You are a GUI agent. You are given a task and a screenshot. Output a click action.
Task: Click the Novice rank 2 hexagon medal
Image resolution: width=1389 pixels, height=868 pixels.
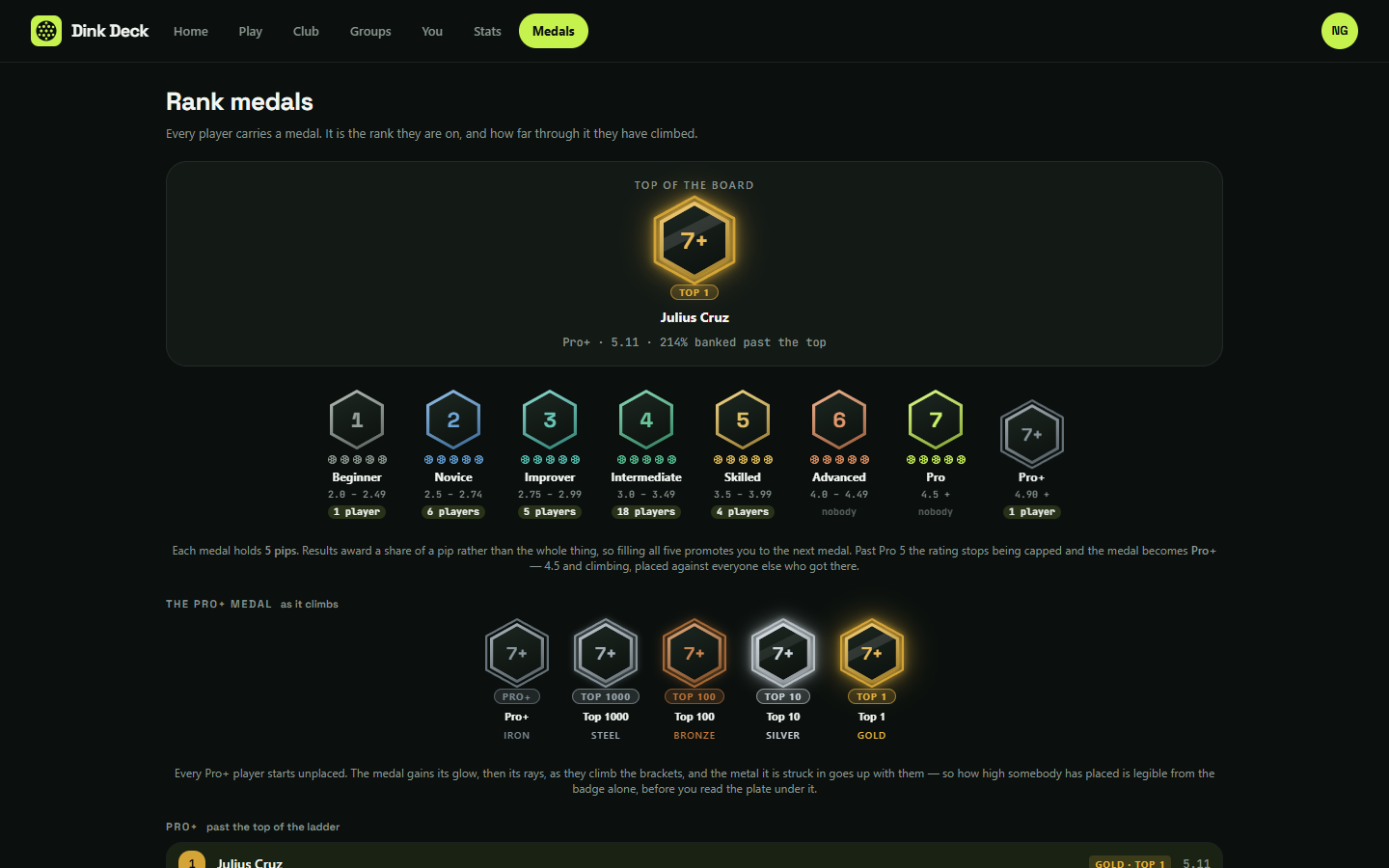(x=453, y=420)
